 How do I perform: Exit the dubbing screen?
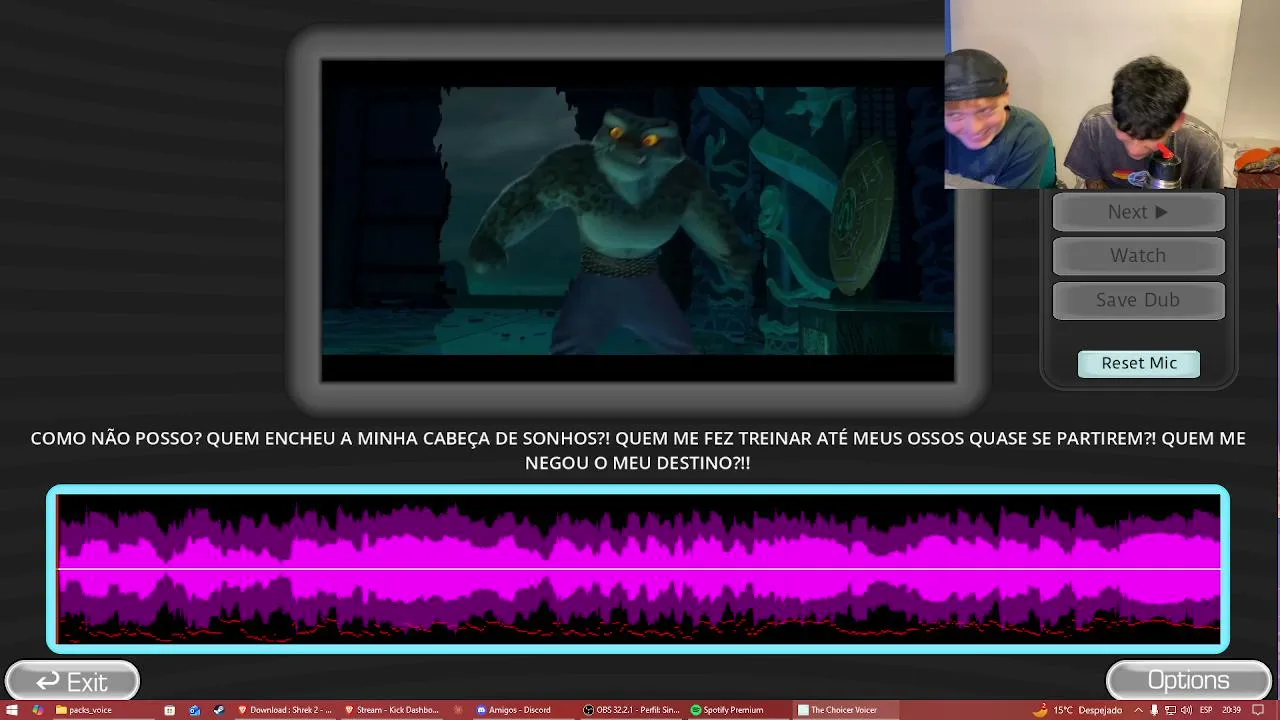(x=72, y=681)
